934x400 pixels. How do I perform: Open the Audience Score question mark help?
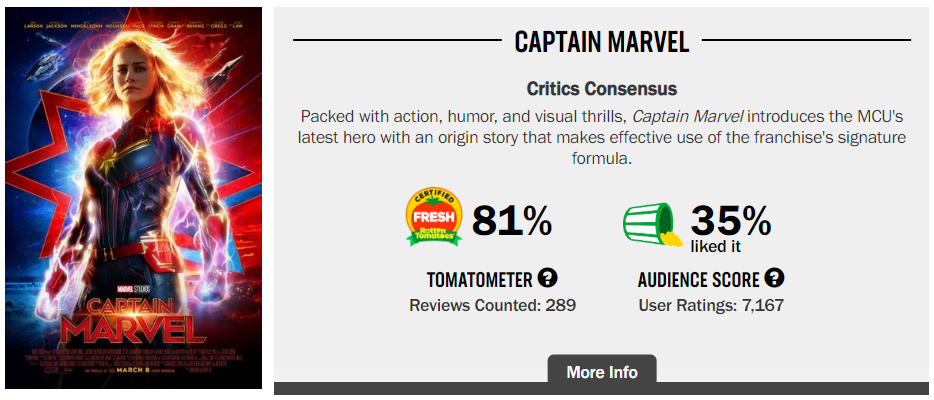[x=774, y=278]
